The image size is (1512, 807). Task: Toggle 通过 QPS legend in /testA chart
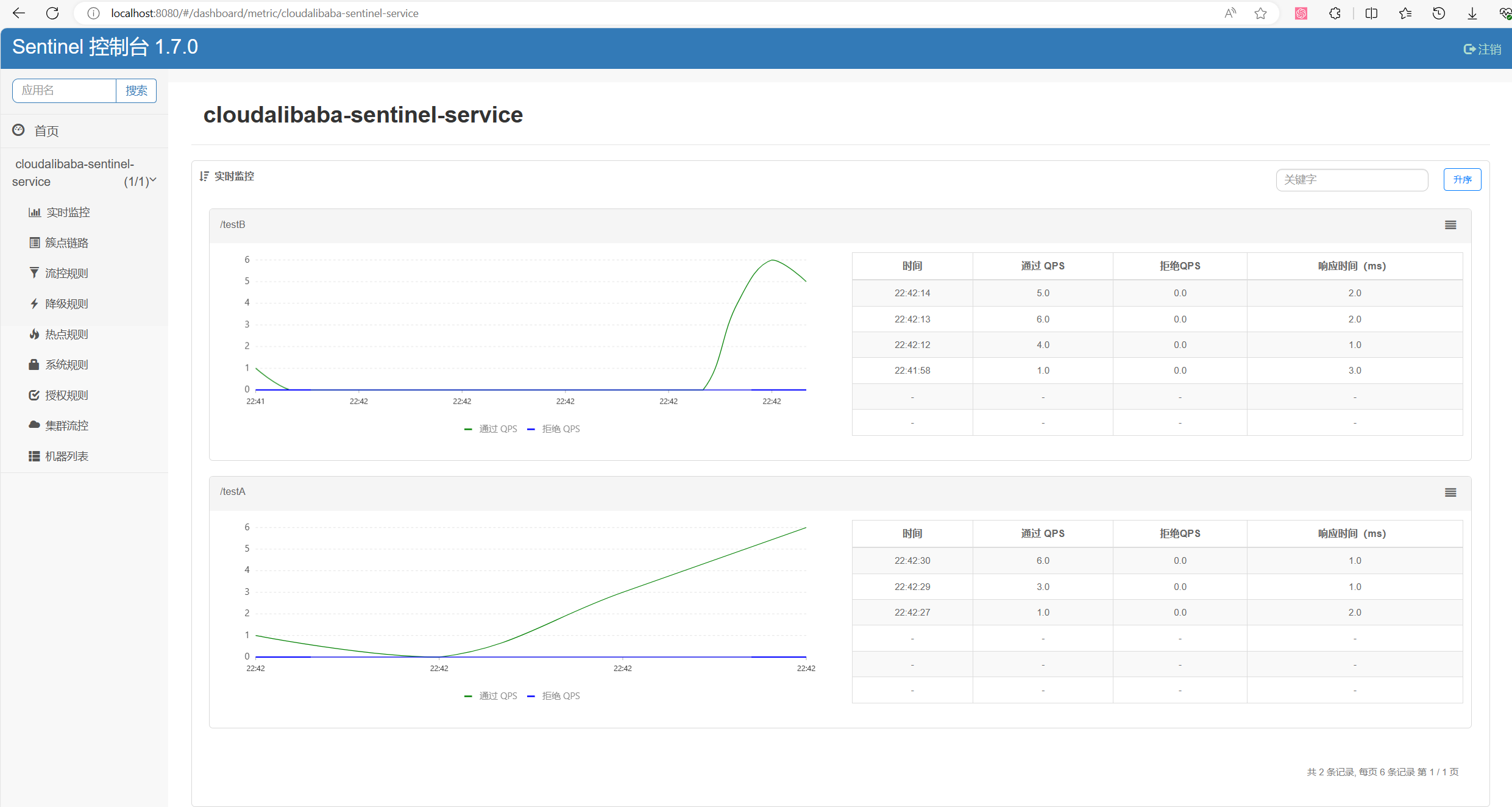tap(491, 696)
